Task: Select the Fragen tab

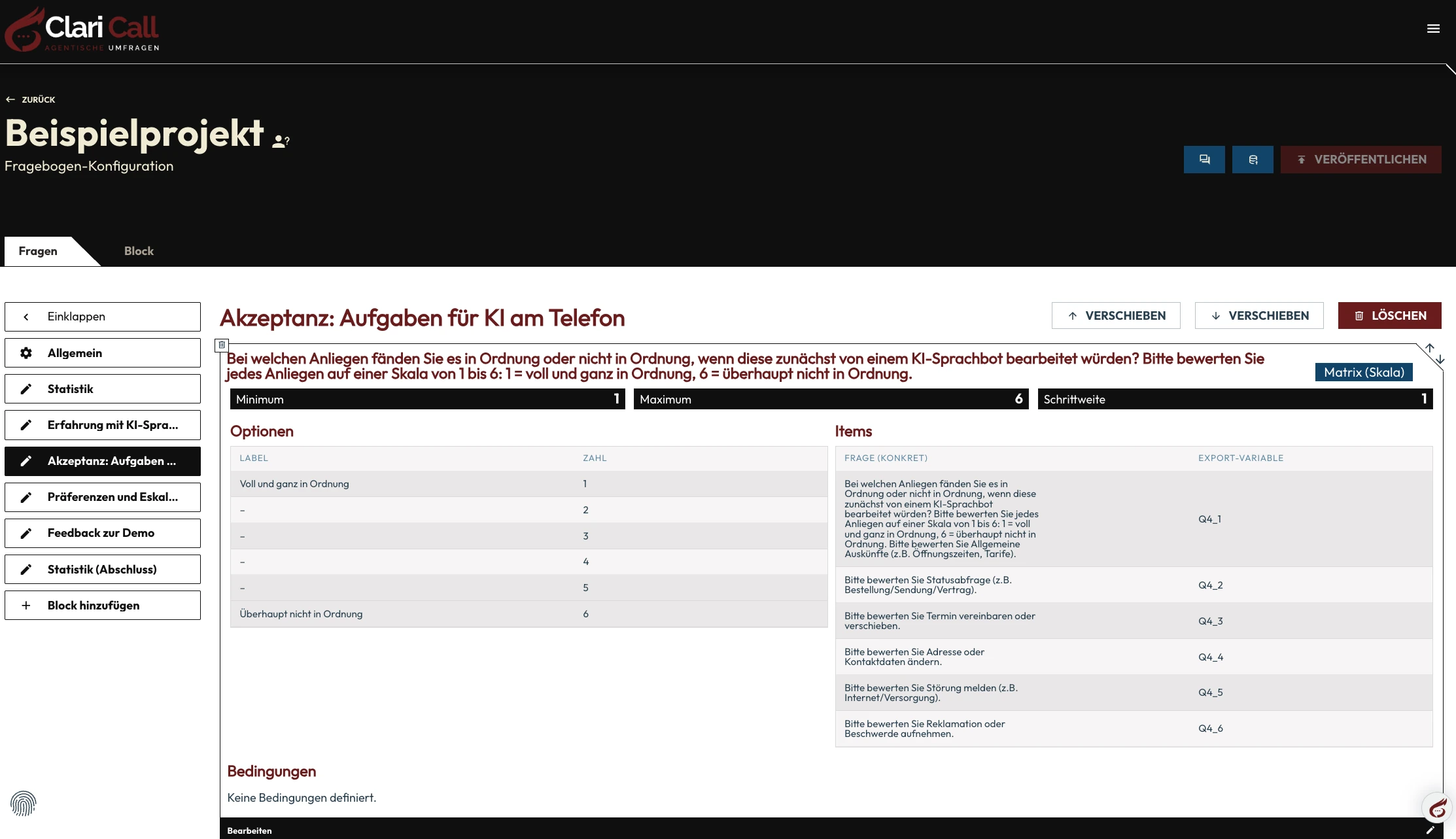Action: pos(39,250)
